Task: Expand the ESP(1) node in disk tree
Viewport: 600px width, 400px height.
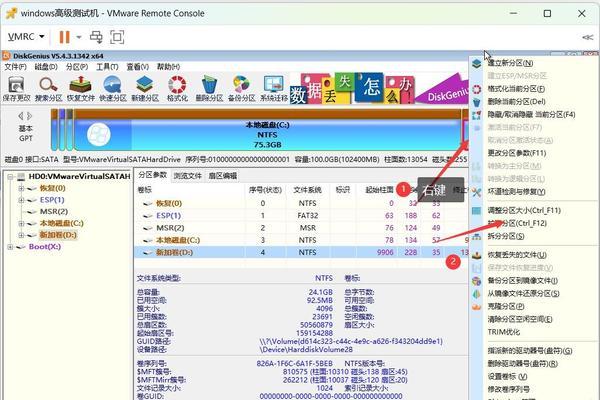Action: (x=21, y=200)
